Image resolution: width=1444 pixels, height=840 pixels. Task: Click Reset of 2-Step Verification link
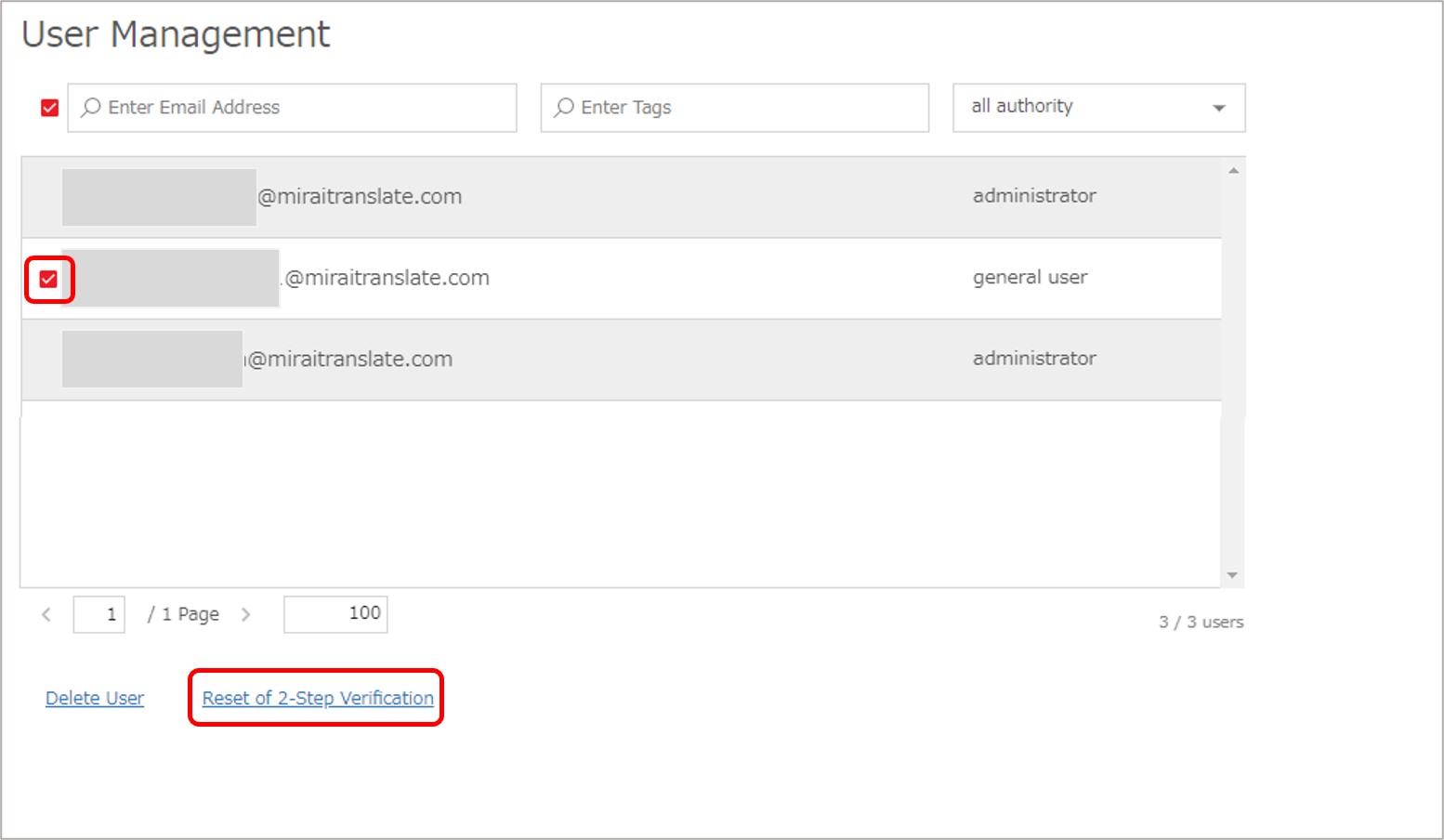pyautogui.click(x=318, y=698)
